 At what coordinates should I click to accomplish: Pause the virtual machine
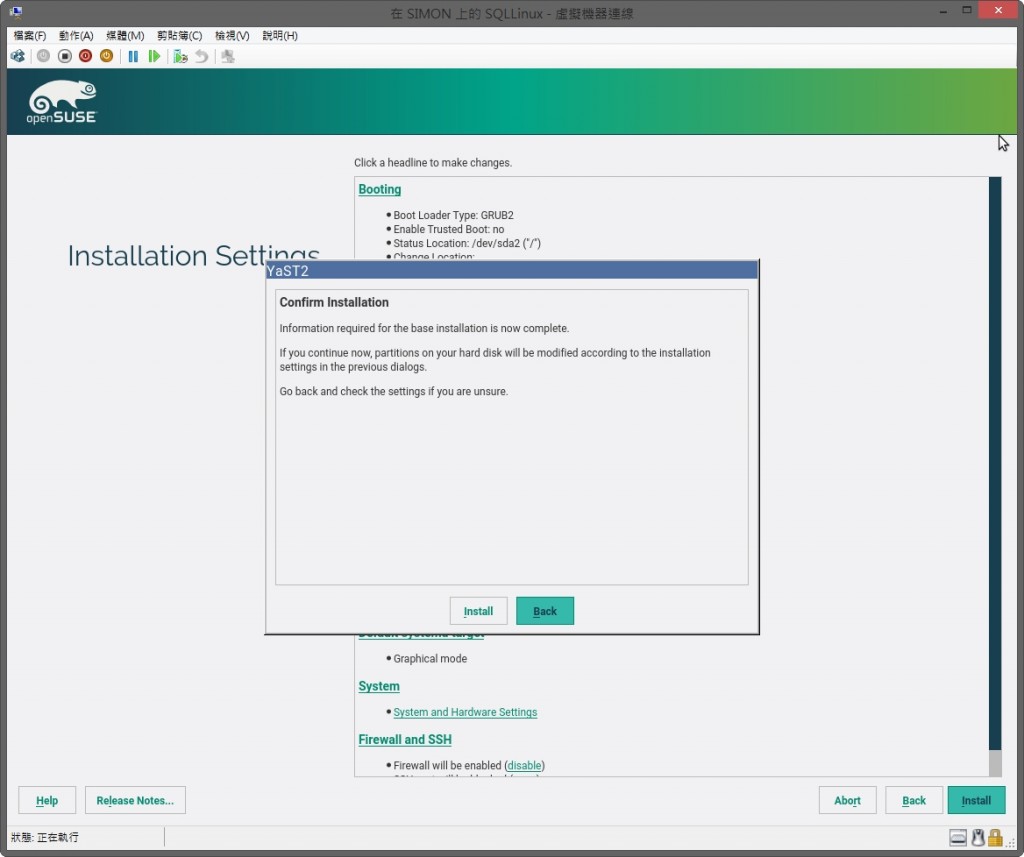coord(133,56)
